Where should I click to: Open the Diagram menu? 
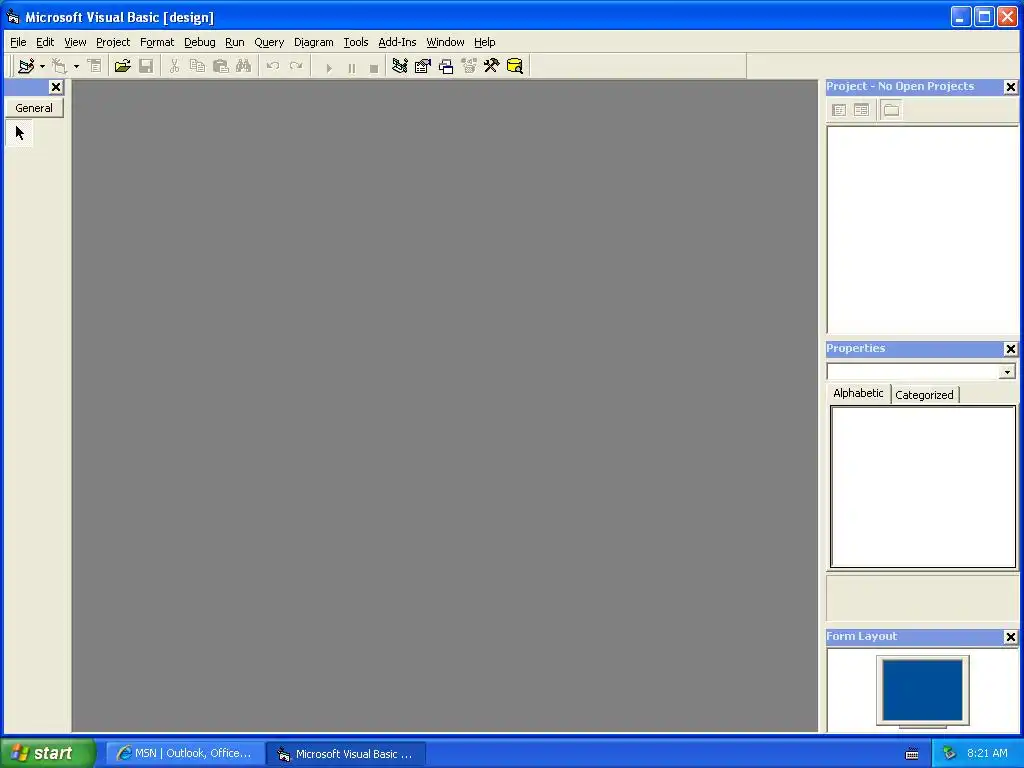click(x=313, y=42)
